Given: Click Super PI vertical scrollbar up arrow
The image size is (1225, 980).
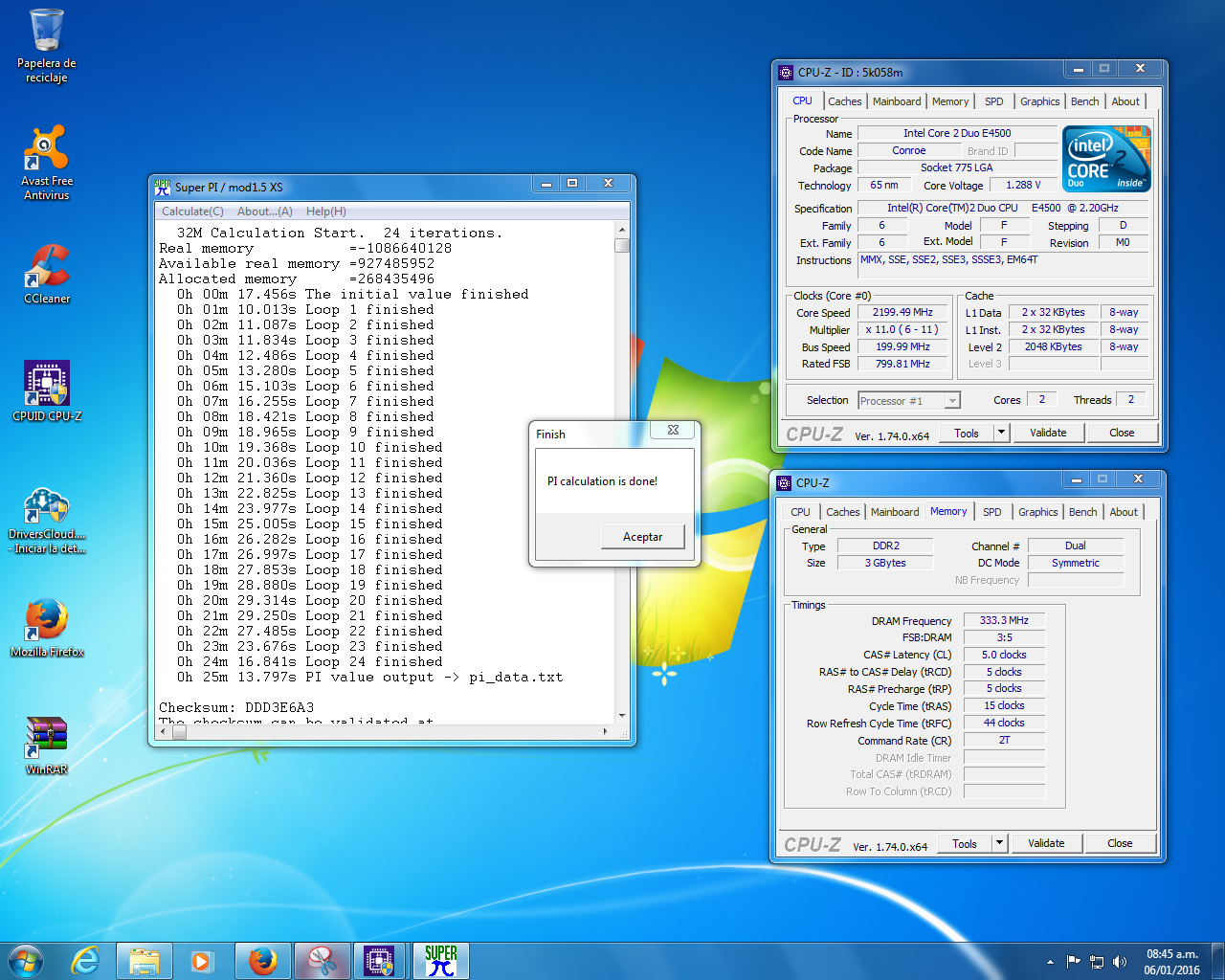Looking at the screenshot, I should (x=622, y=230).
